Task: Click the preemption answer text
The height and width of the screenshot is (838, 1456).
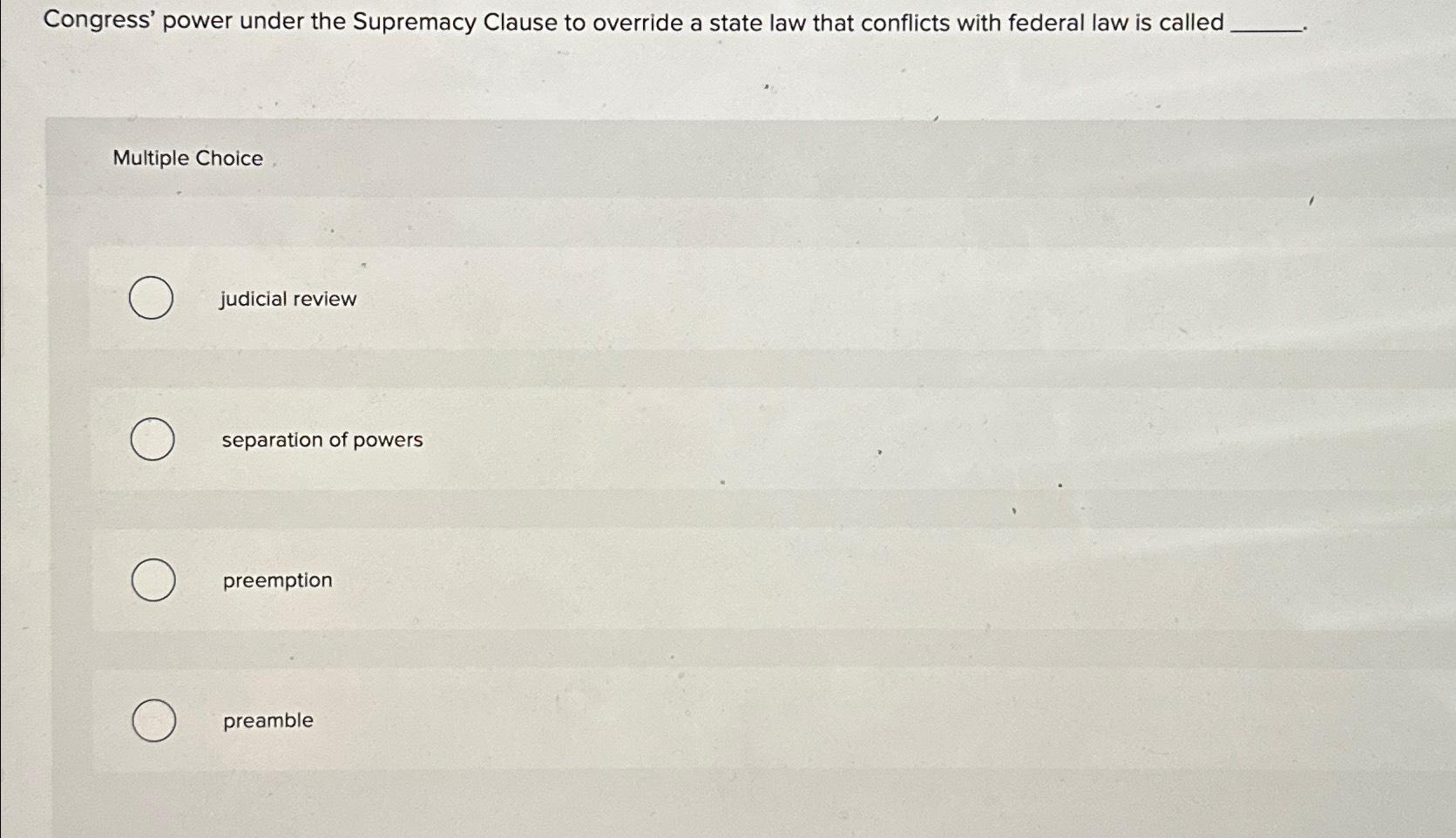Action: [276, 580]
